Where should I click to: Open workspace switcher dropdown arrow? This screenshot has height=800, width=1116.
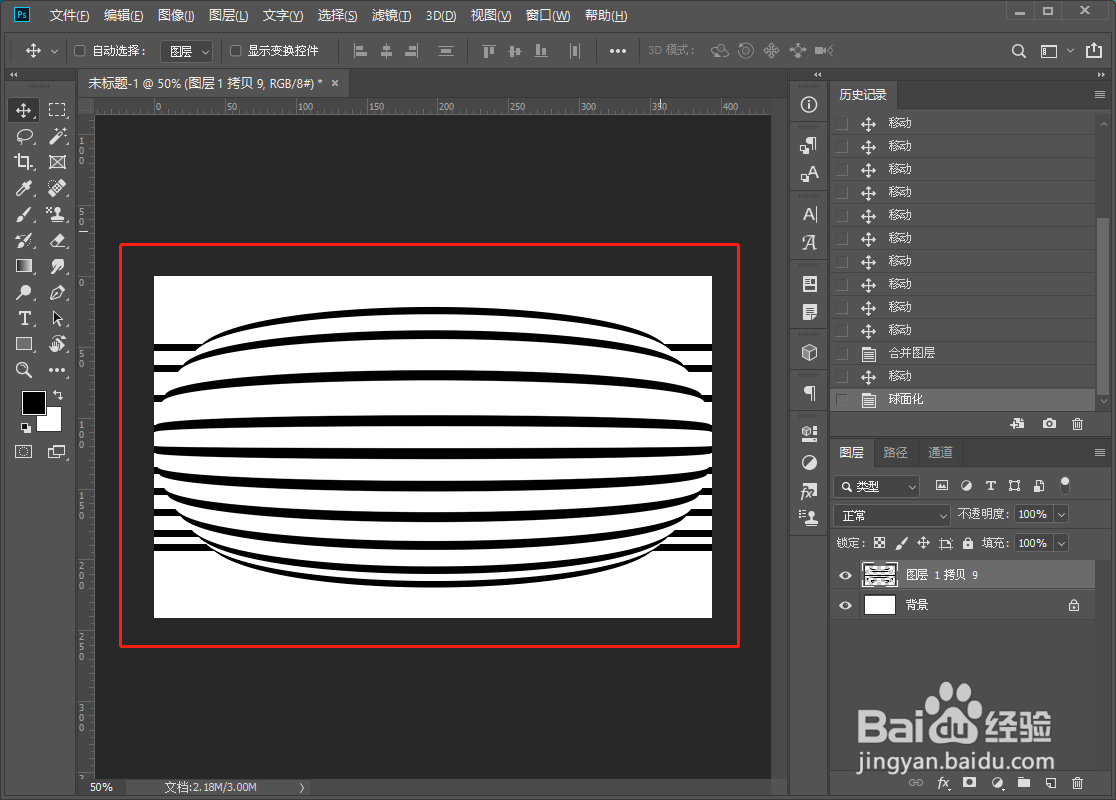[x=1070, y=51]
